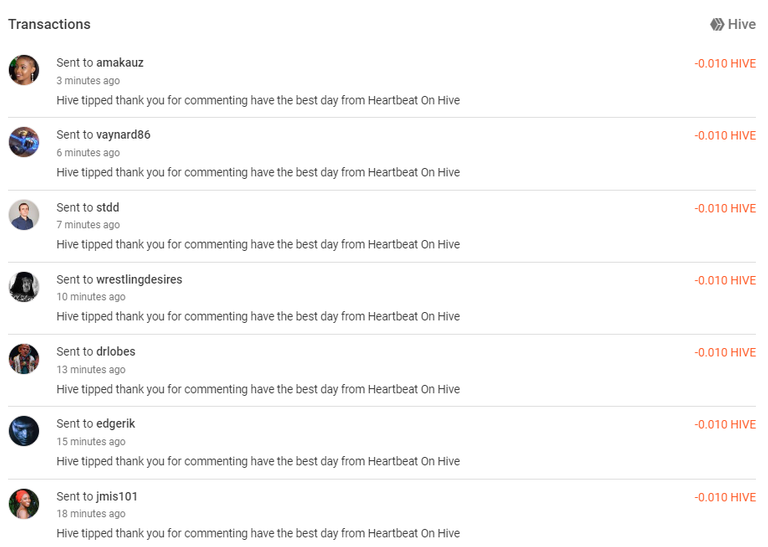Click the Hive logo icon at top right
Image resolution: width=768 pixels, height=547 pixels.
(x=717, y=24)
